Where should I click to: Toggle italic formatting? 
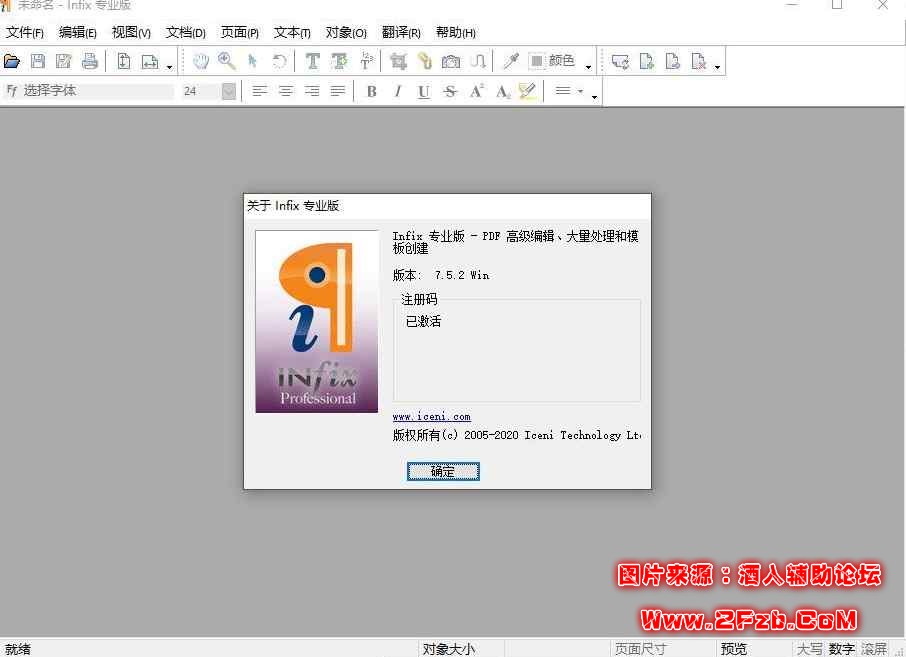click(x=397, y=92)
